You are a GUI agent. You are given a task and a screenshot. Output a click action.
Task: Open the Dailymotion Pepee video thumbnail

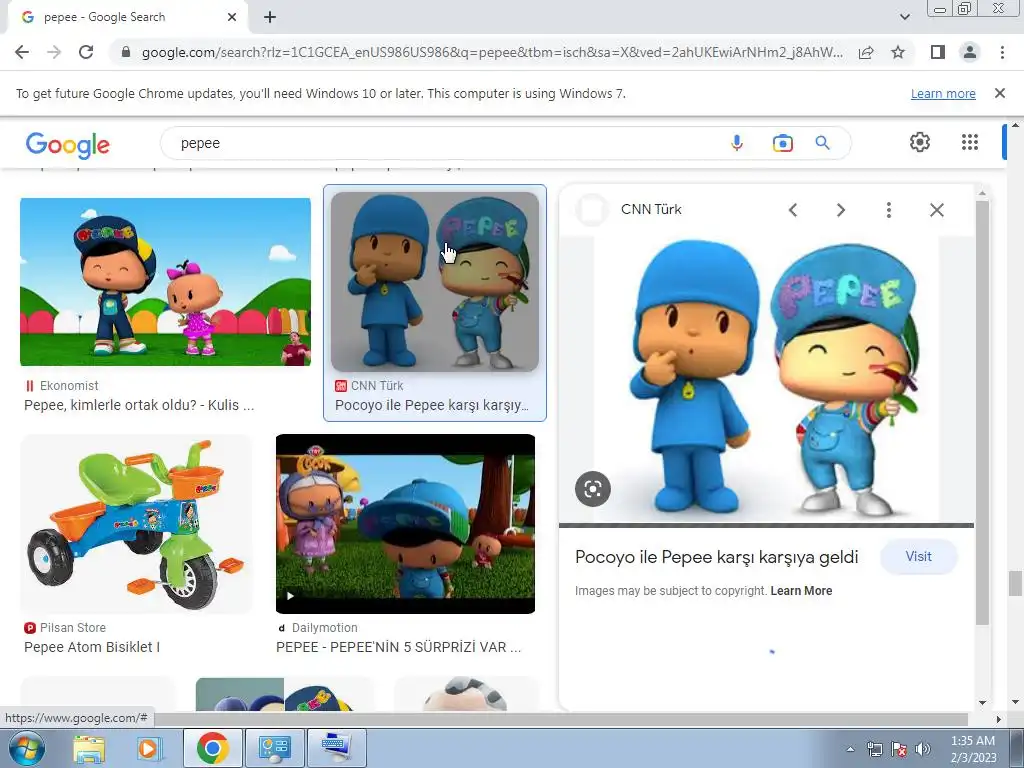pos(406,524)
